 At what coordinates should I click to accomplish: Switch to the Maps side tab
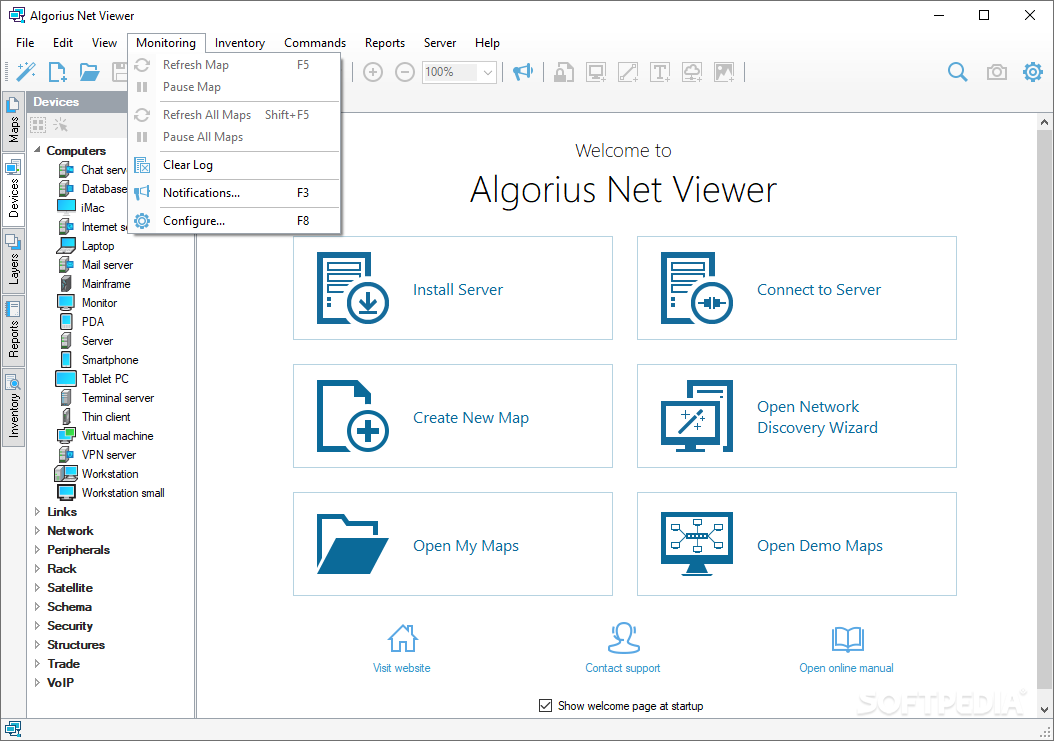coord(13,120)
